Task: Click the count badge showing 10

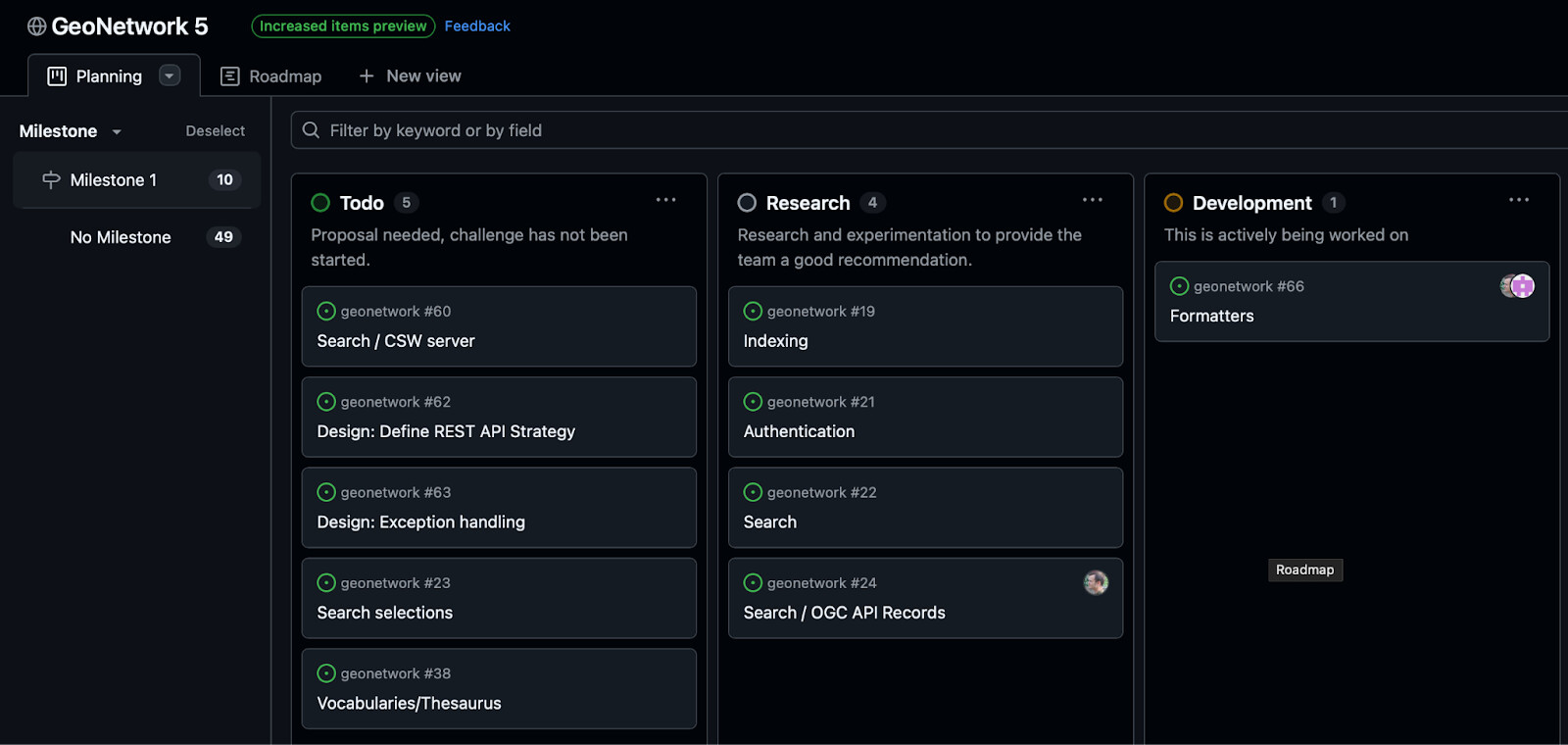Action: click(x=224, y=179)
